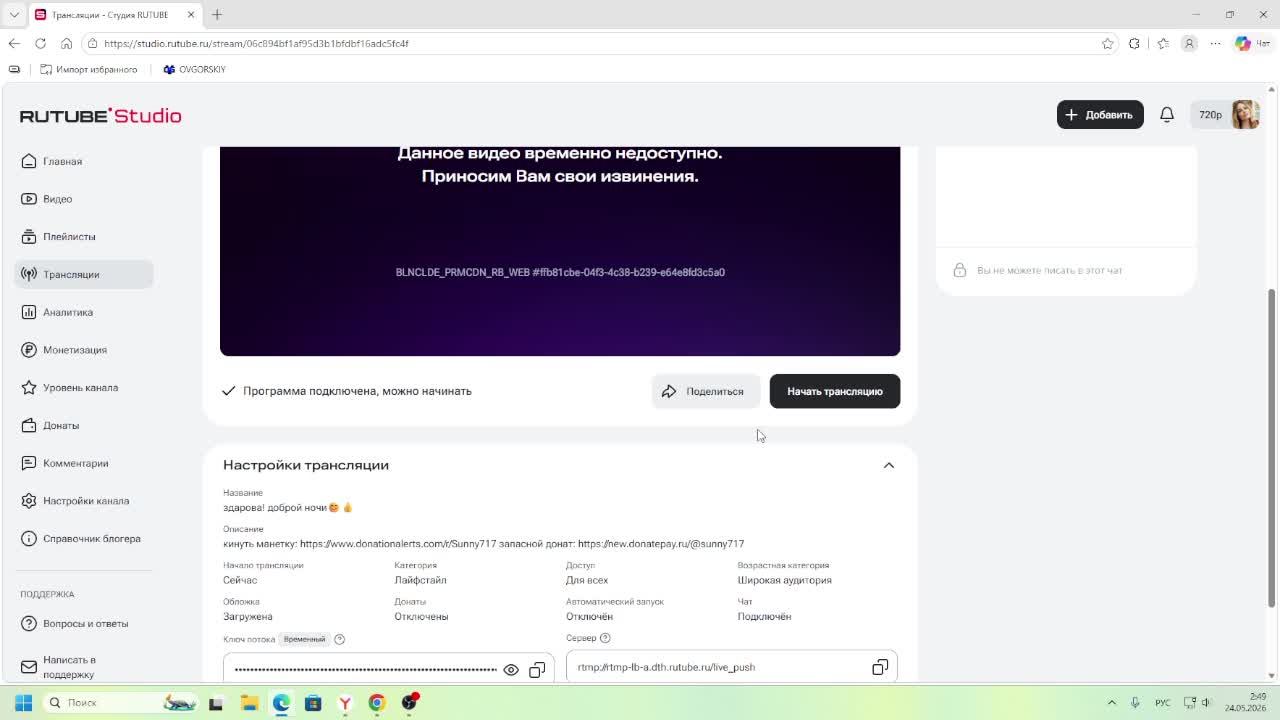
Task: Click the Сервер help question icon
Action: [x=605, y=638]
